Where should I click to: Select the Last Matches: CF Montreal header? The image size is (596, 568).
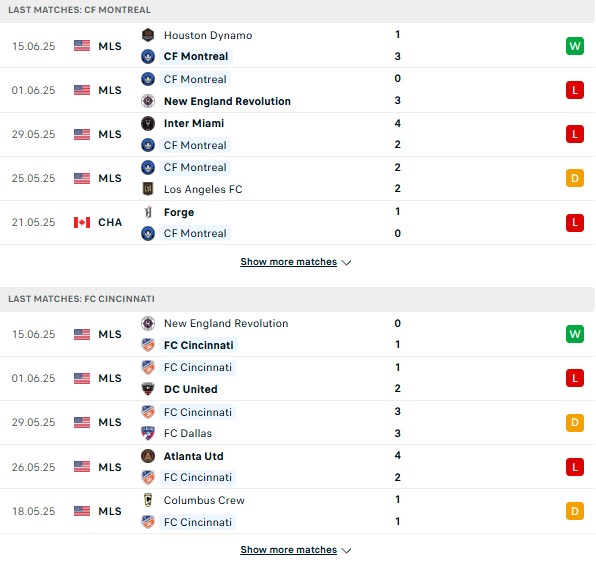pos(298,10)
